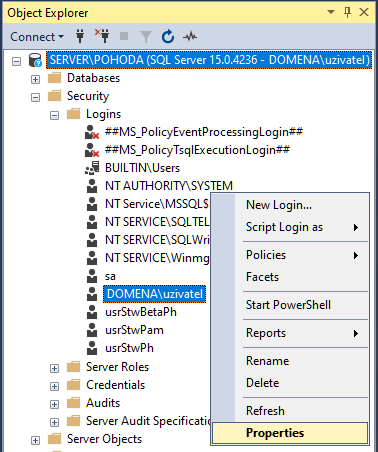378x452 pixels.
Task: Select the NT Service\MSSQL$ login
Action: 157,204
